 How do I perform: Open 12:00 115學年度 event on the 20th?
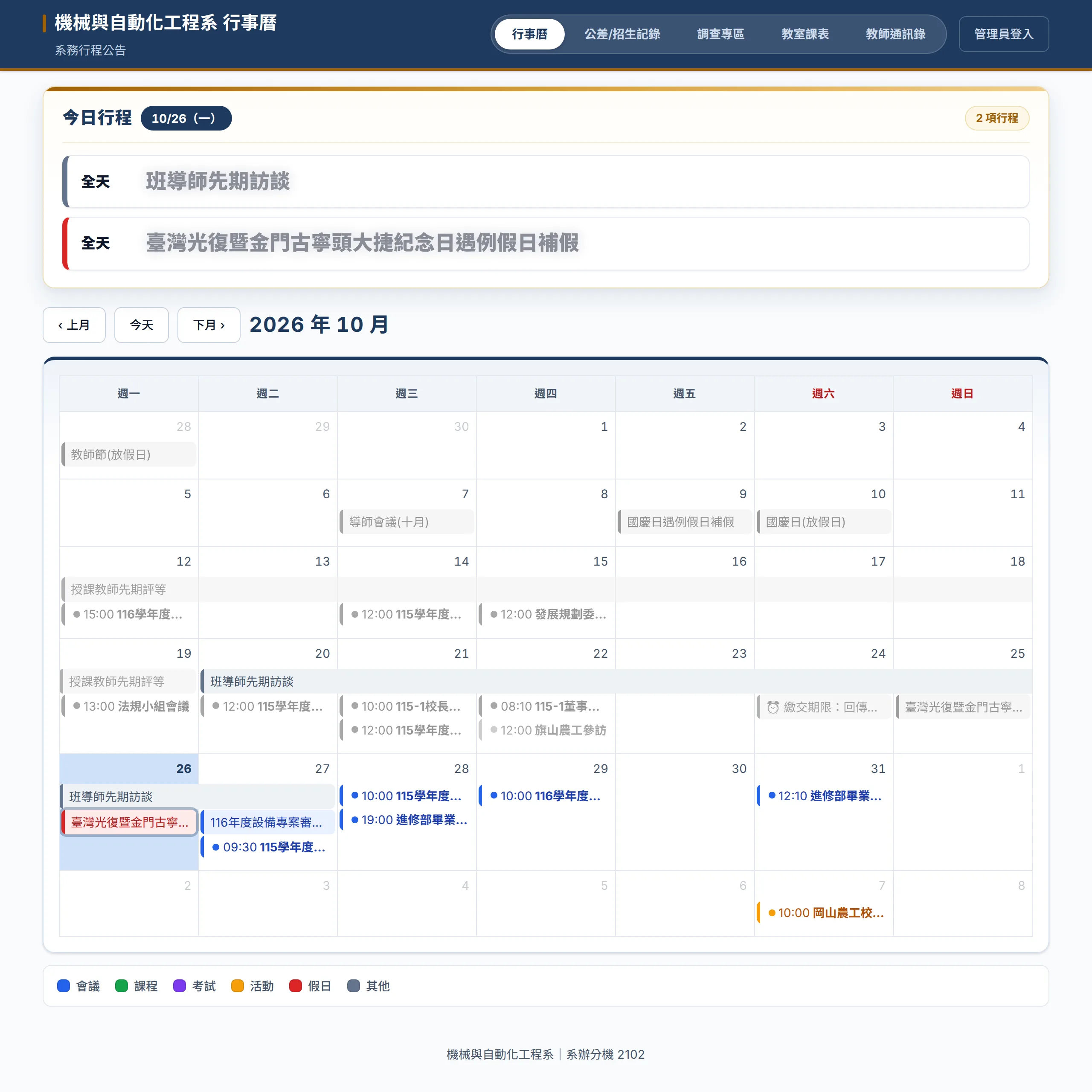coord(268,706)
